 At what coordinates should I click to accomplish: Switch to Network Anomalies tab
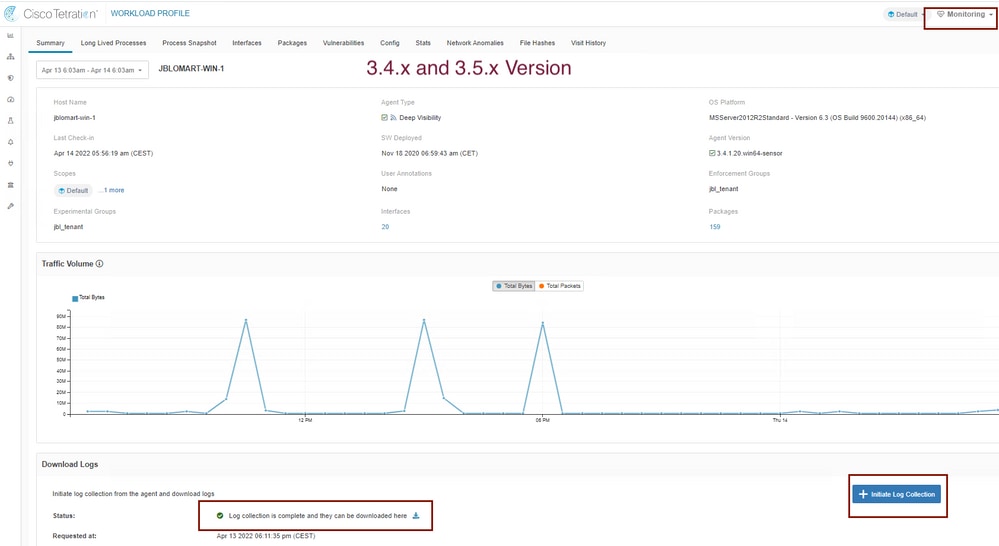(x=475, y=43)
